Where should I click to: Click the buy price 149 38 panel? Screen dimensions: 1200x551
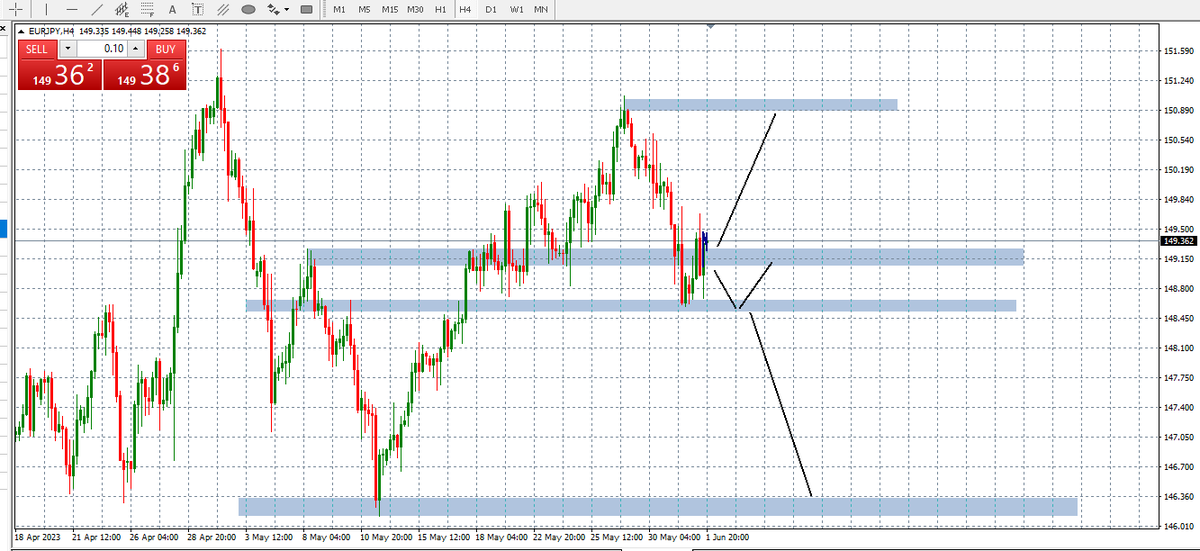point(145,75)
